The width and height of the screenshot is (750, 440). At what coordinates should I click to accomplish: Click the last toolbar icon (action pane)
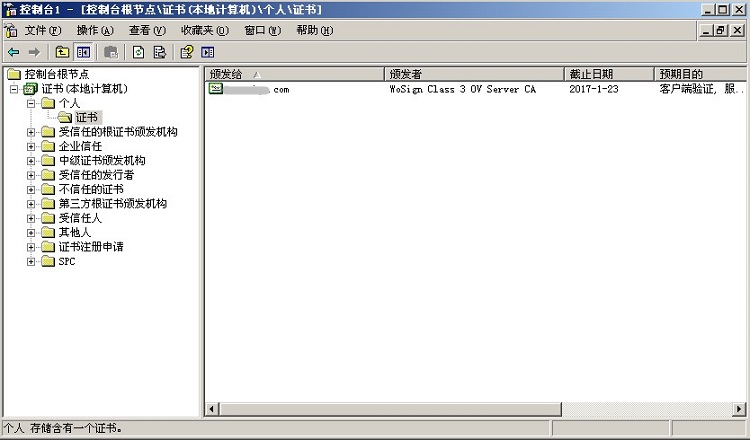click(x=208, y=52)
